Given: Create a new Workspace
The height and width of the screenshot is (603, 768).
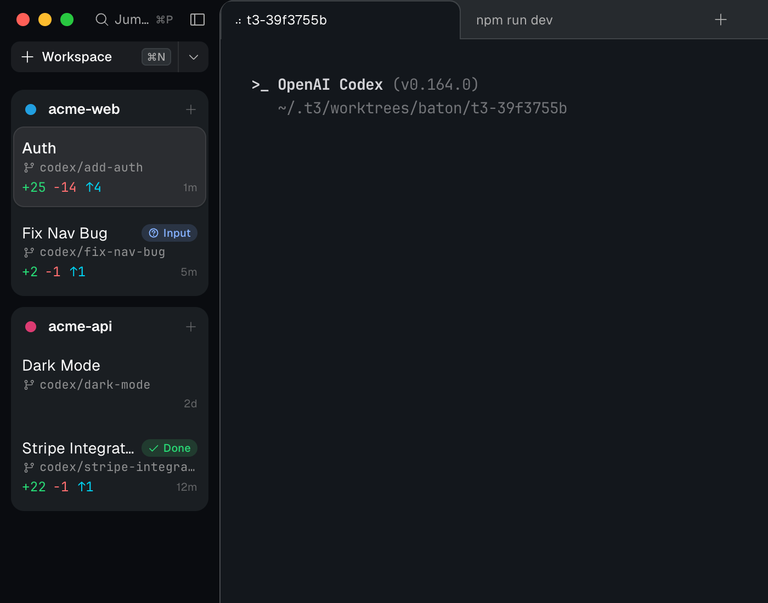Looking at the screenshot, I should (95, 57).
